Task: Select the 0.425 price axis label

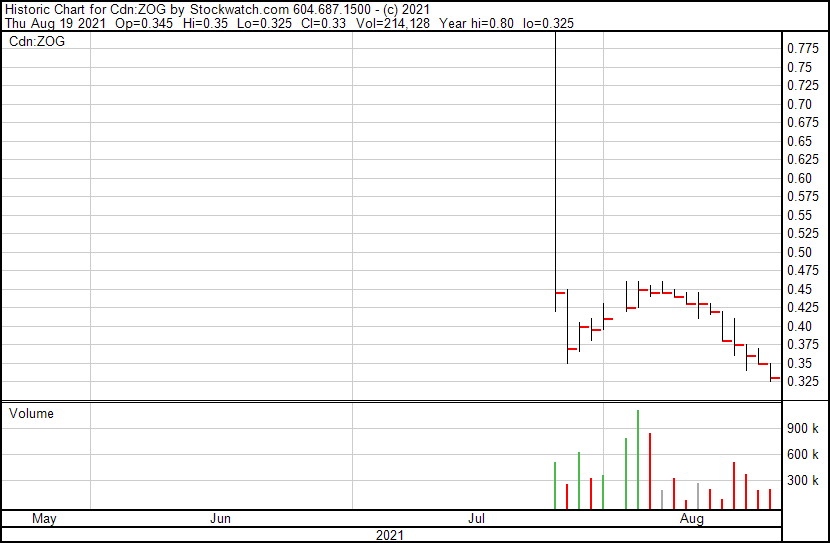Action: click(802, 307)
